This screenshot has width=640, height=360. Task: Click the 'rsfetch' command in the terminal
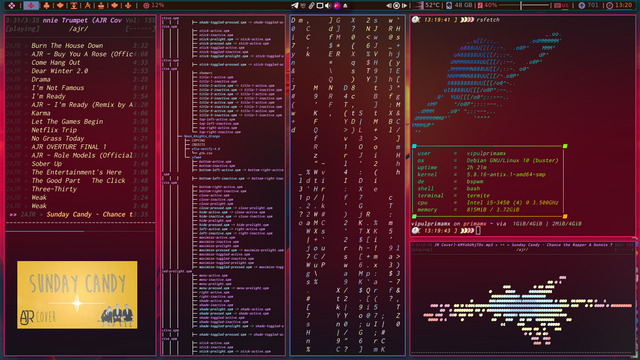pyautogui.click(x=488, y=20)
